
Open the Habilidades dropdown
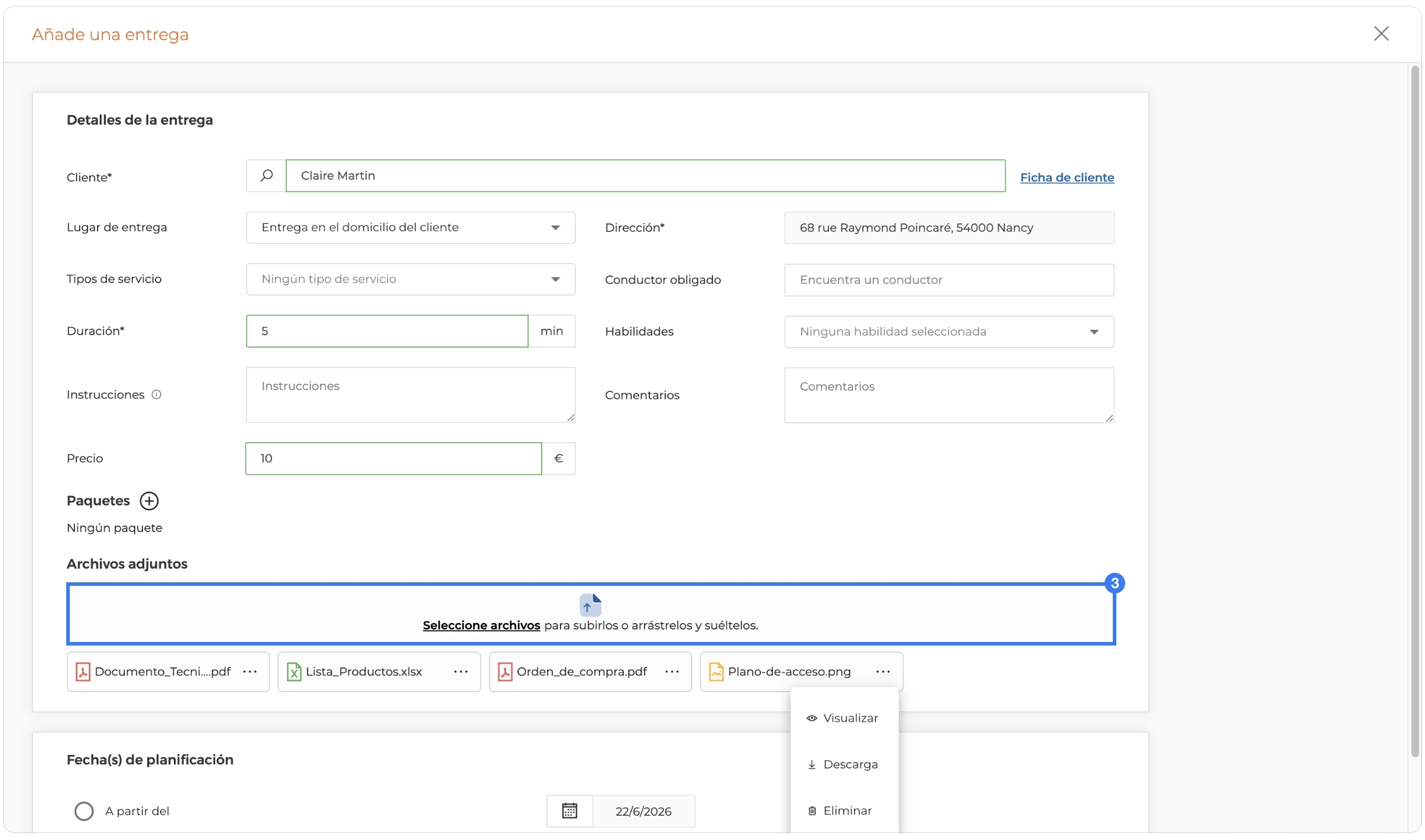(x=949, y=332)
